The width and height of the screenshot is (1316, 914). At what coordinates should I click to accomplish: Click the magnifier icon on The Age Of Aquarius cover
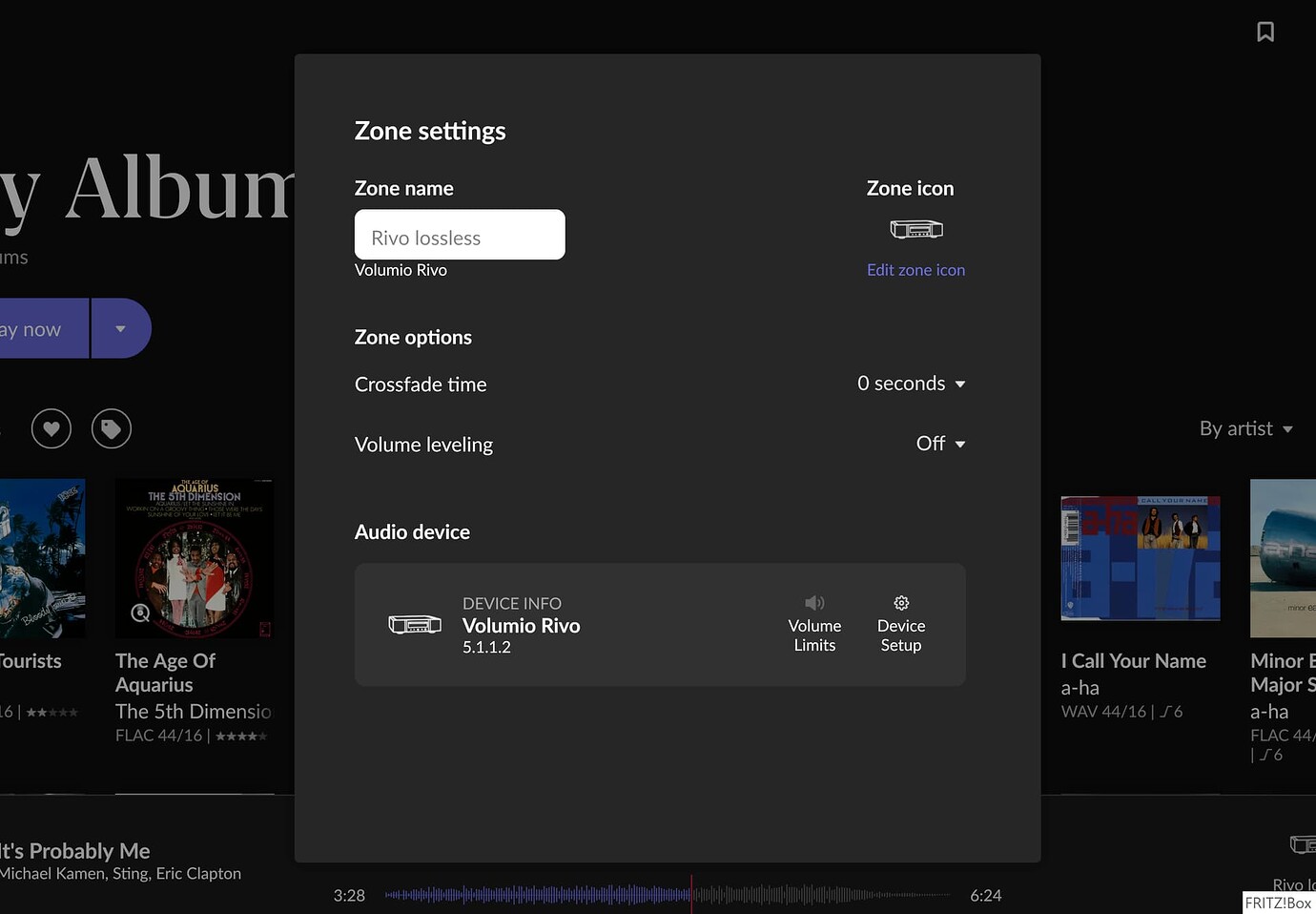click(139, 613)
